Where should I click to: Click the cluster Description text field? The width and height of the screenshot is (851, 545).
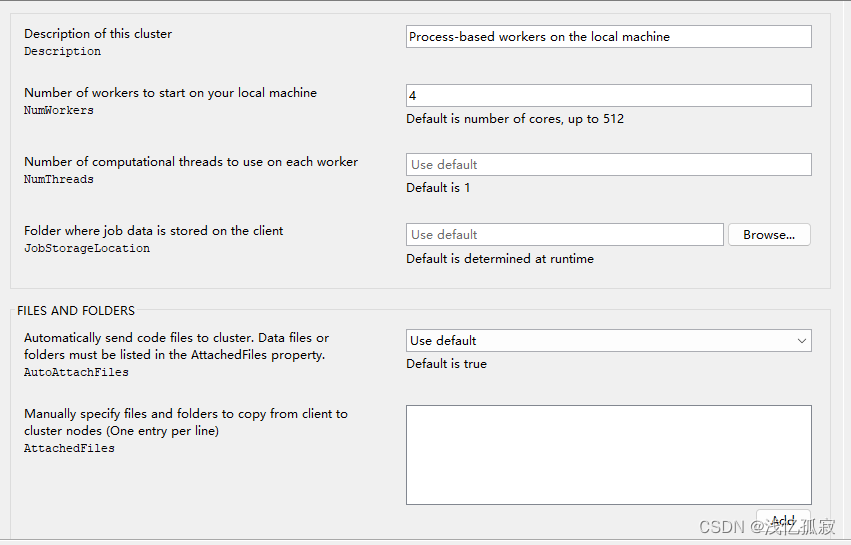608,37
